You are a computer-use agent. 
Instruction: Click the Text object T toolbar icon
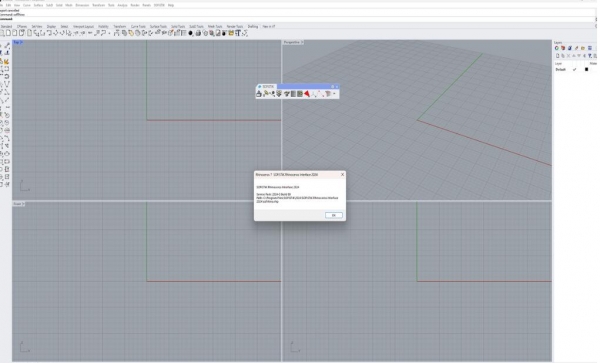click(x=238, y=33)
